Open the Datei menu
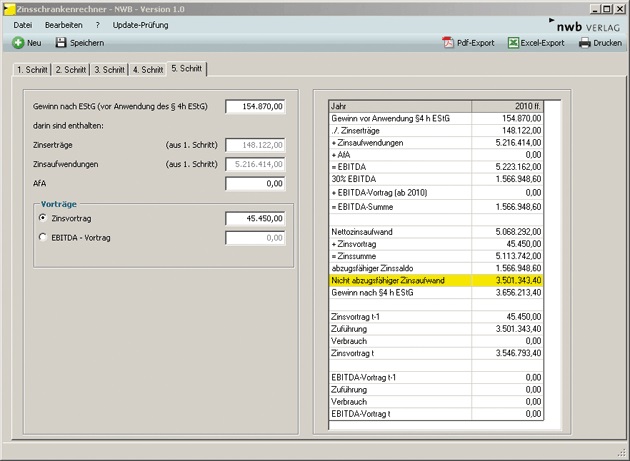Viewport: 630px width, 461px height. pyautogui.click(x=23, y=24)
